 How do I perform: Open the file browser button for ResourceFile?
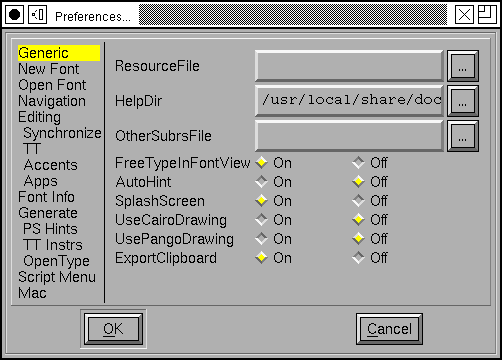(x=463, y=66)
